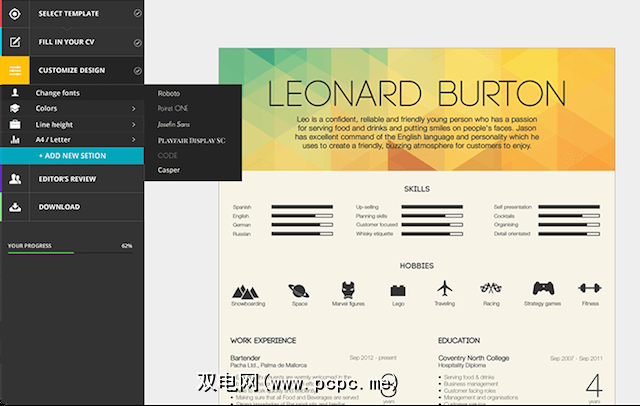Click the Fill In Your CV checkmark circle
Image resolution: width=640 pixels, height=406 pixels.
(138, 42)
